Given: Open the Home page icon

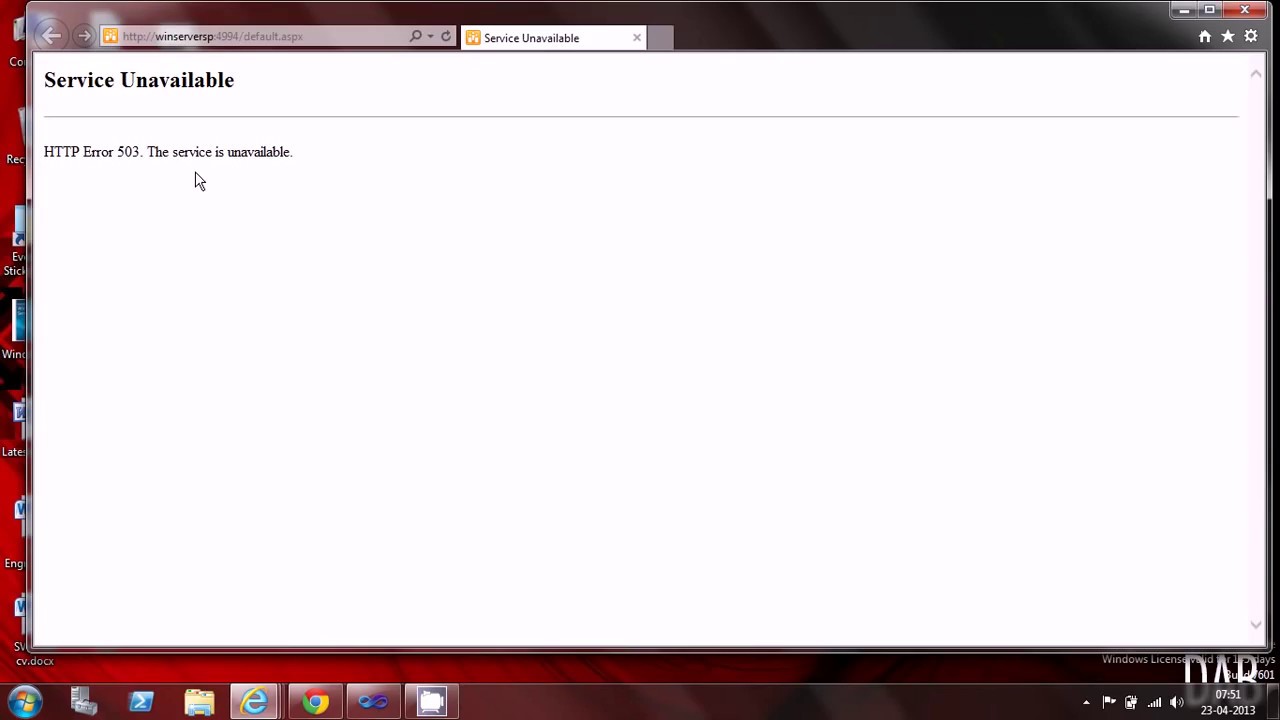Looking at the screenshot, I should coord(1205,36).
